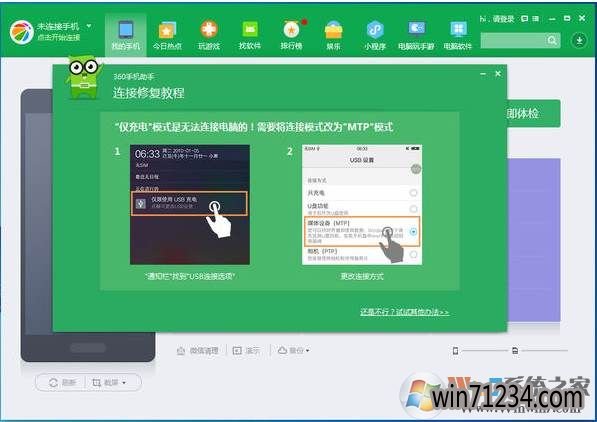Image resolution: width=597 pixels, height=422 pixels.
Task: Open the 我的手机 tab
Action: click(x=126, y=35)
